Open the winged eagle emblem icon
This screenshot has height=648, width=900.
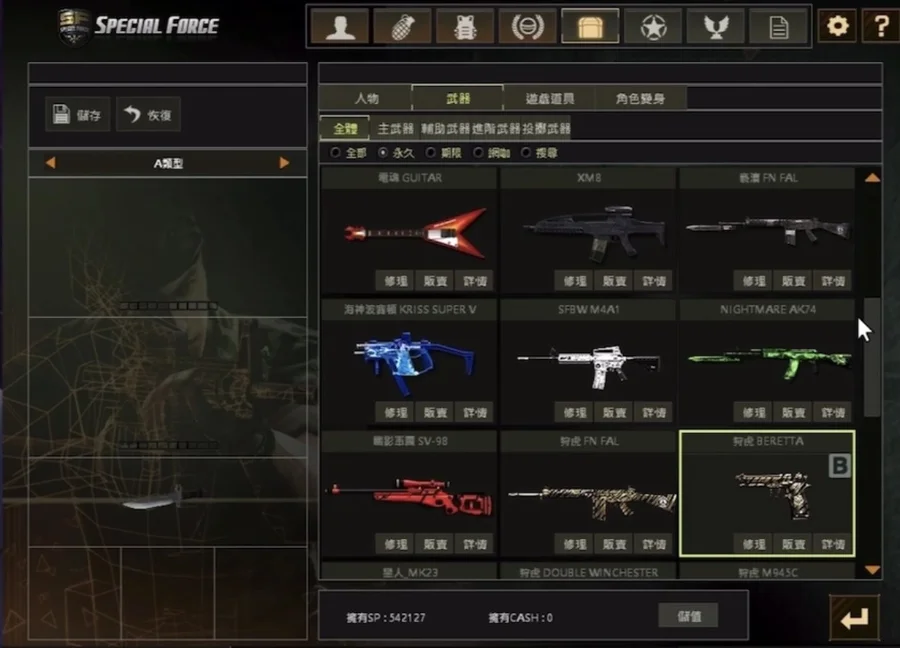click(716, 26)
